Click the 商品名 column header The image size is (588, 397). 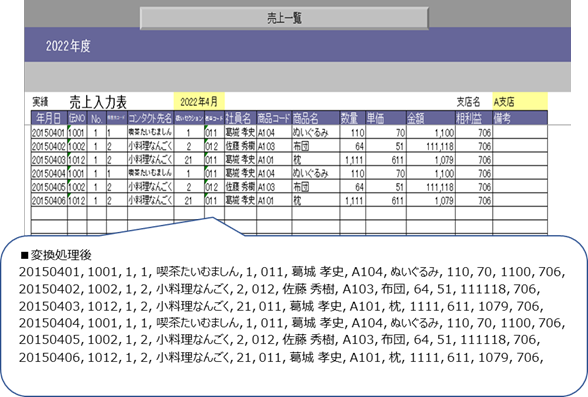[315, 118]
